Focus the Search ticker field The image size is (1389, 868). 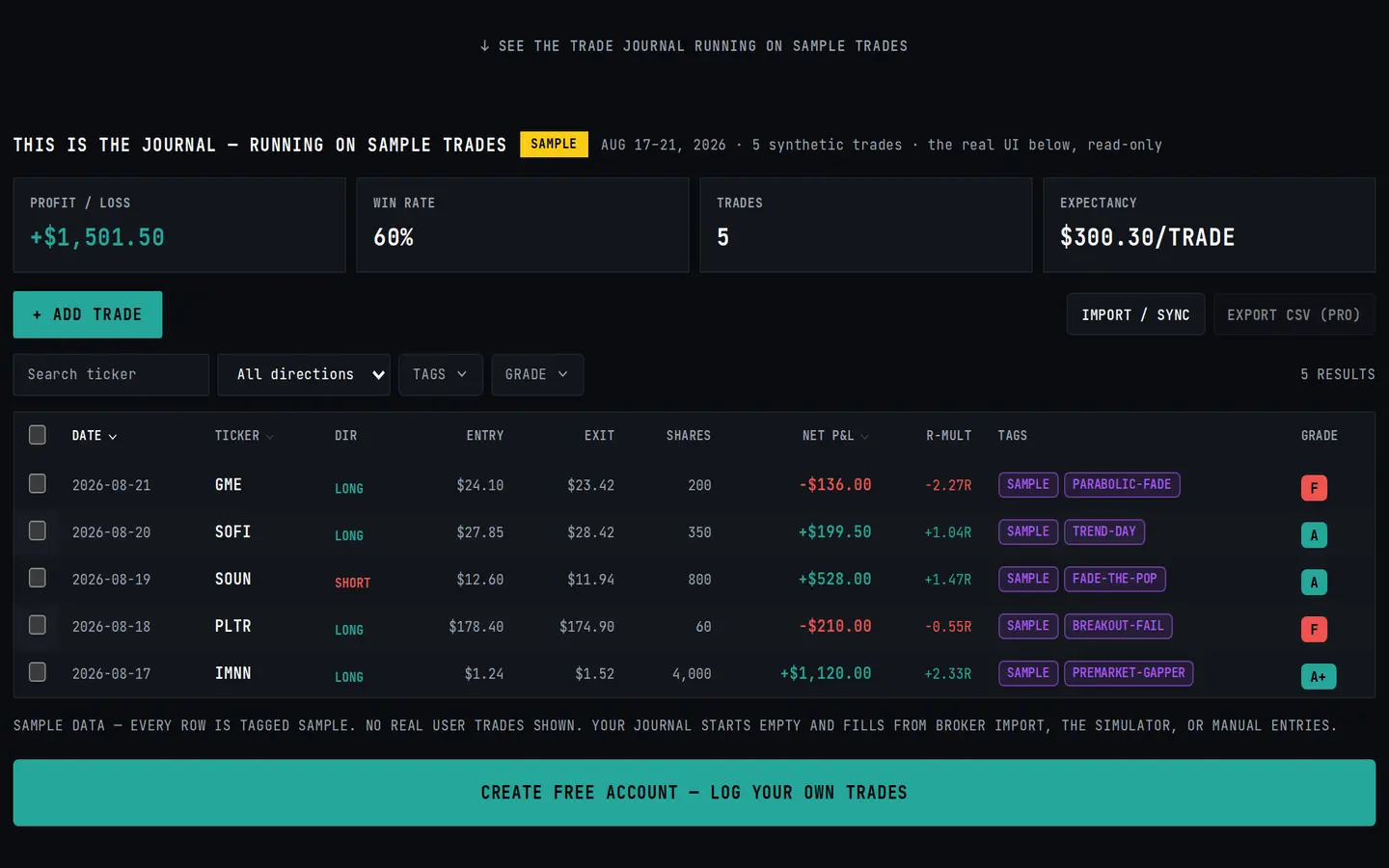pos(111,374)
